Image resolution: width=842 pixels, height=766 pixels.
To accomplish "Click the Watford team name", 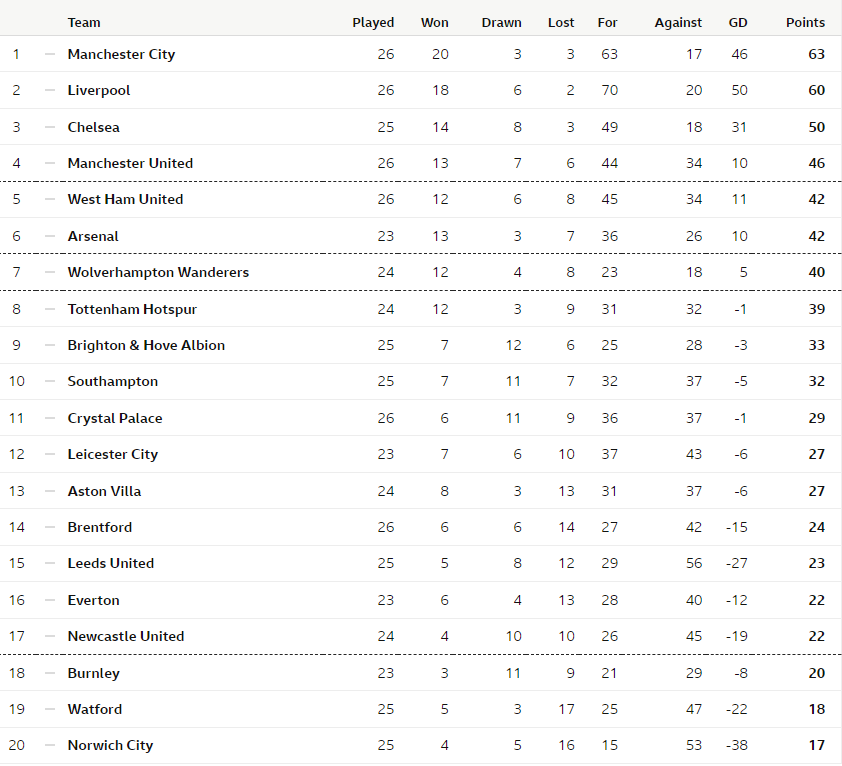I will tap(95, 710).
